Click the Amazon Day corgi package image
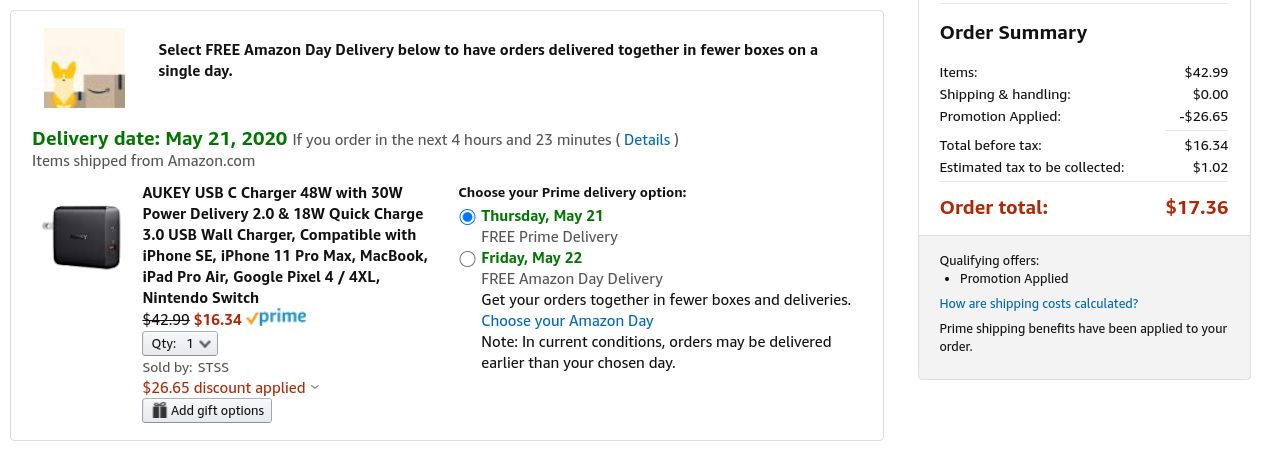The image size is (1279, 457). (x=84, y=68)
